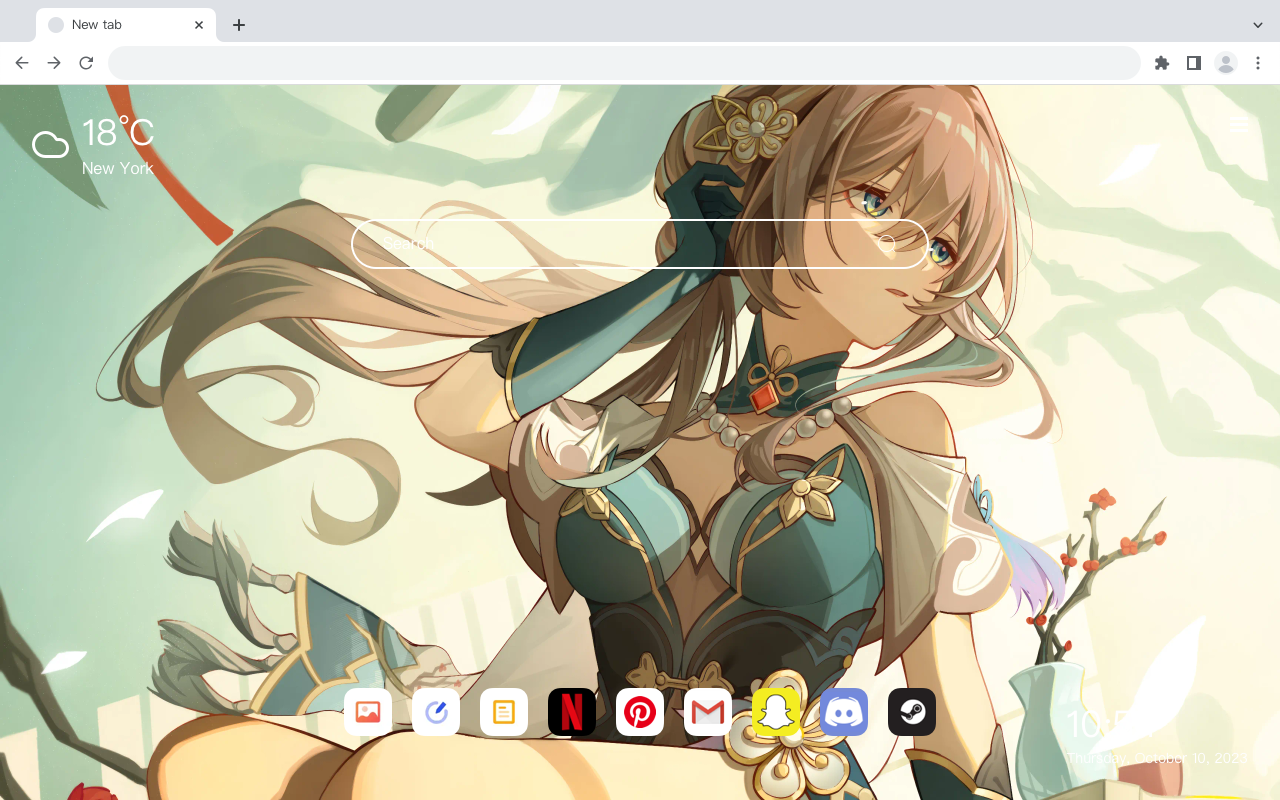The width and height of the screenshot is (1280, 800).
Task: Open the Snapchat shortcut
Action: 776,712
